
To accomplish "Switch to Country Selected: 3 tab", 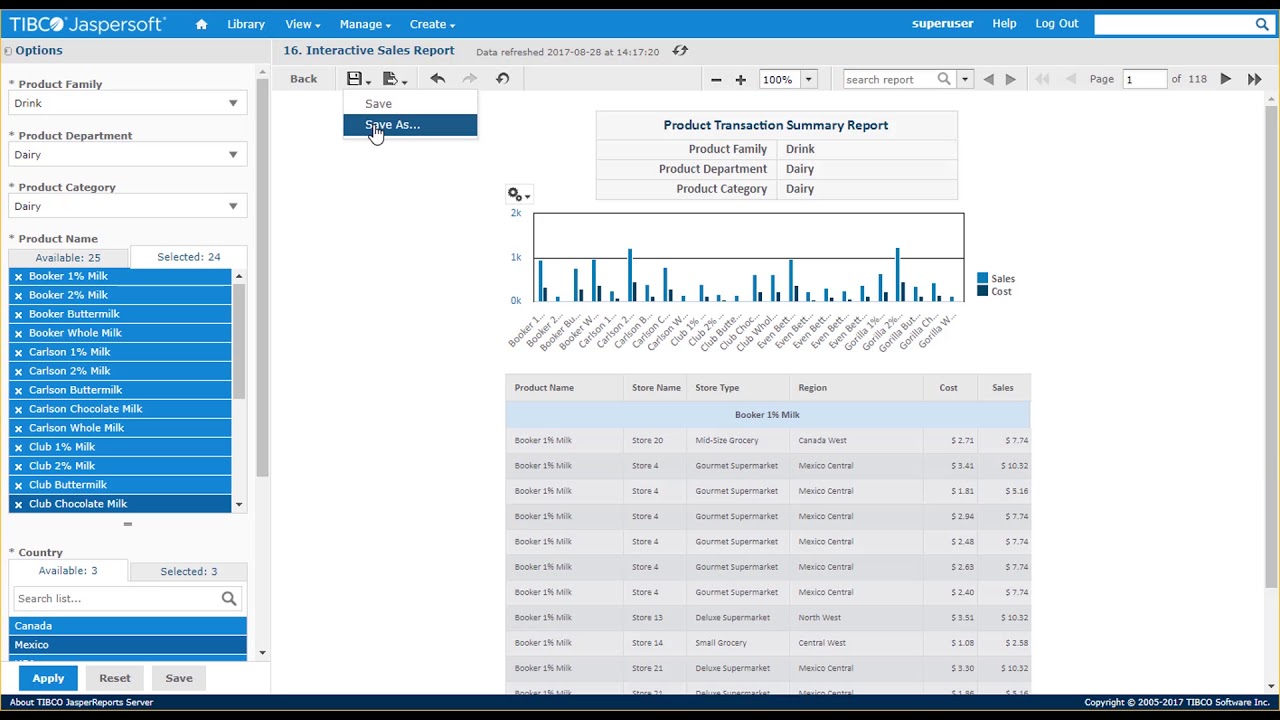I will [x=188, y=571].
